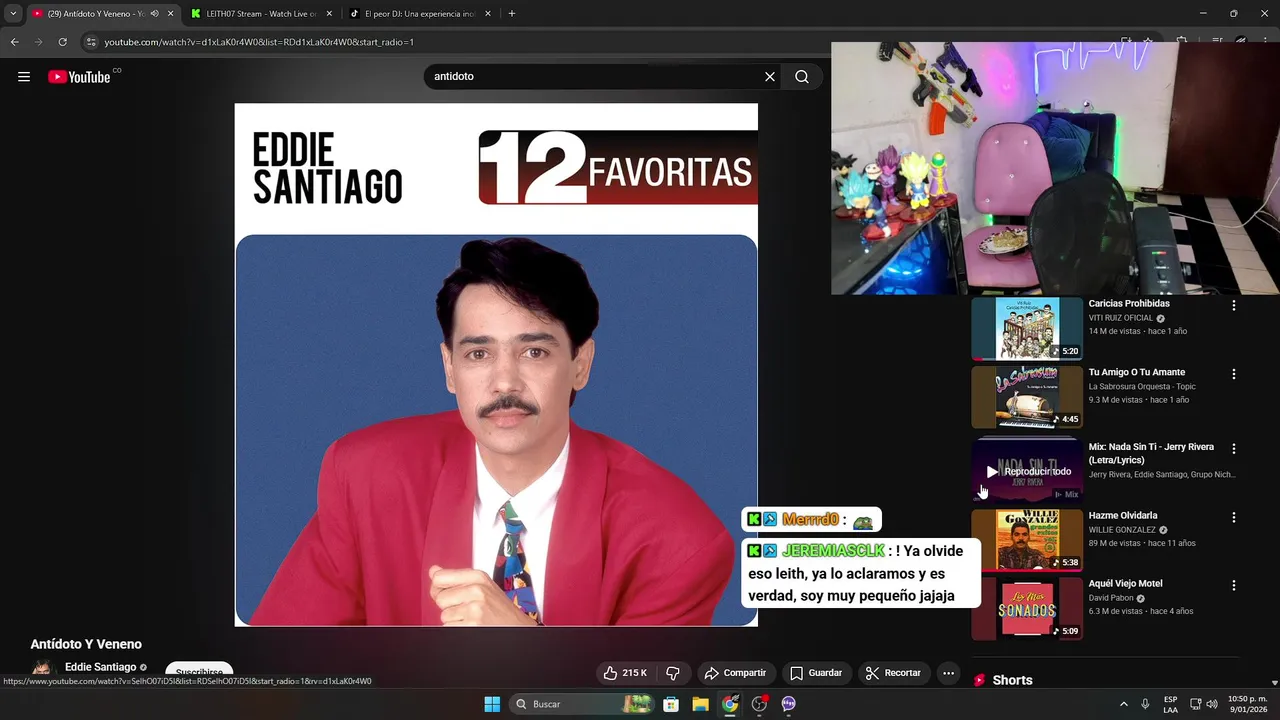Screen dimensions: 1280x720
Task: Open File Explorer from taskbar
Action: 700,704
